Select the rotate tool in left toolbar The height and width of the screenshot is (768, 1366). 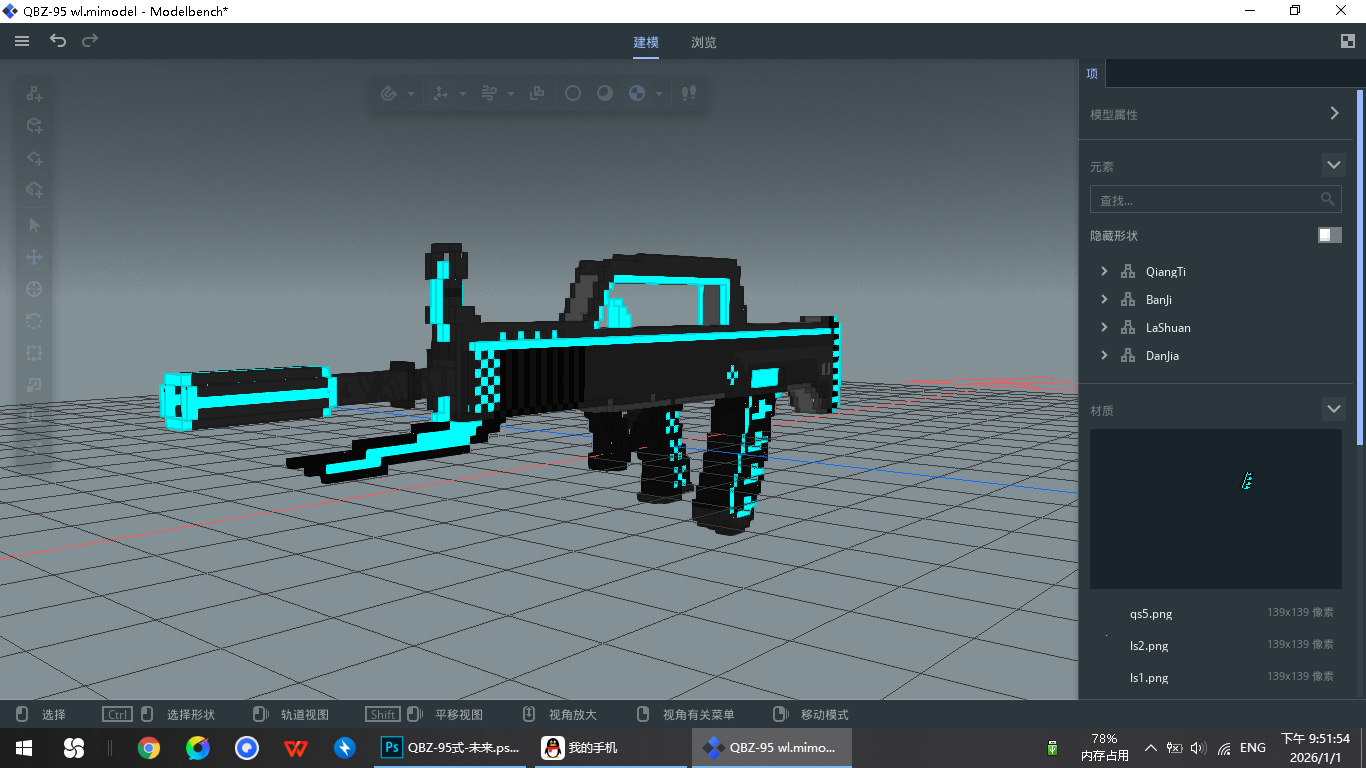point(34,321)
